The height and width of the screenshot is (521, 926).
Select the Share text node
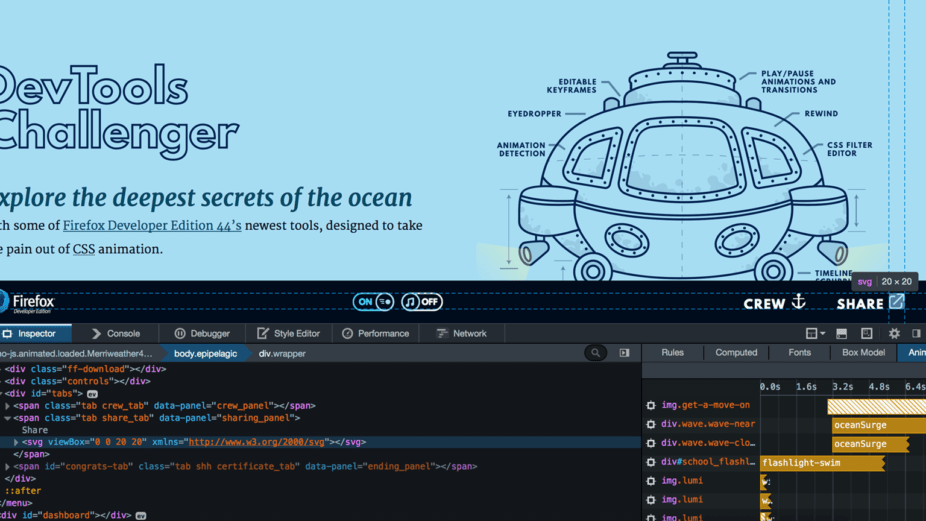35,430
